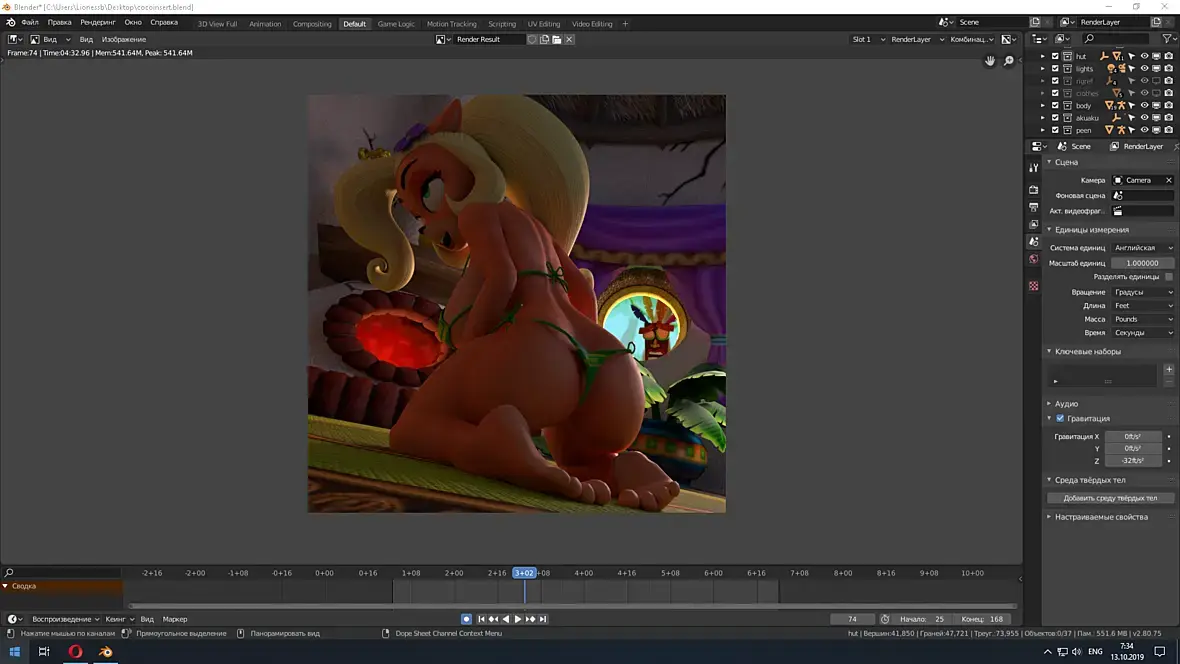Click the current frame number field 74
The width and height of the screenshot is (1180, 664).
tap(852, 619)
